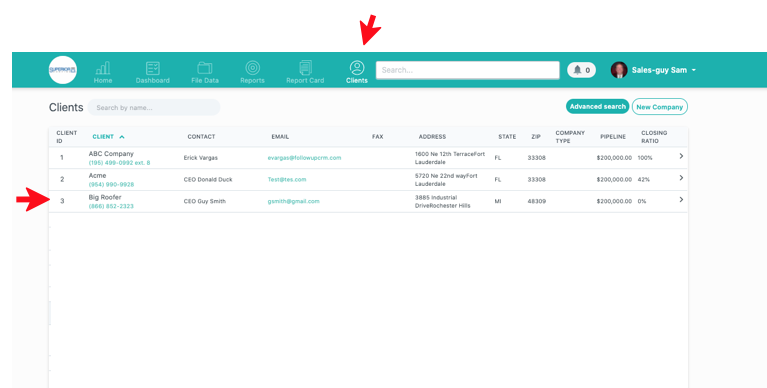
Task: Click Acme's phone number (954) 990-9928
Action: pyautogui.click(x=111, y=184)
